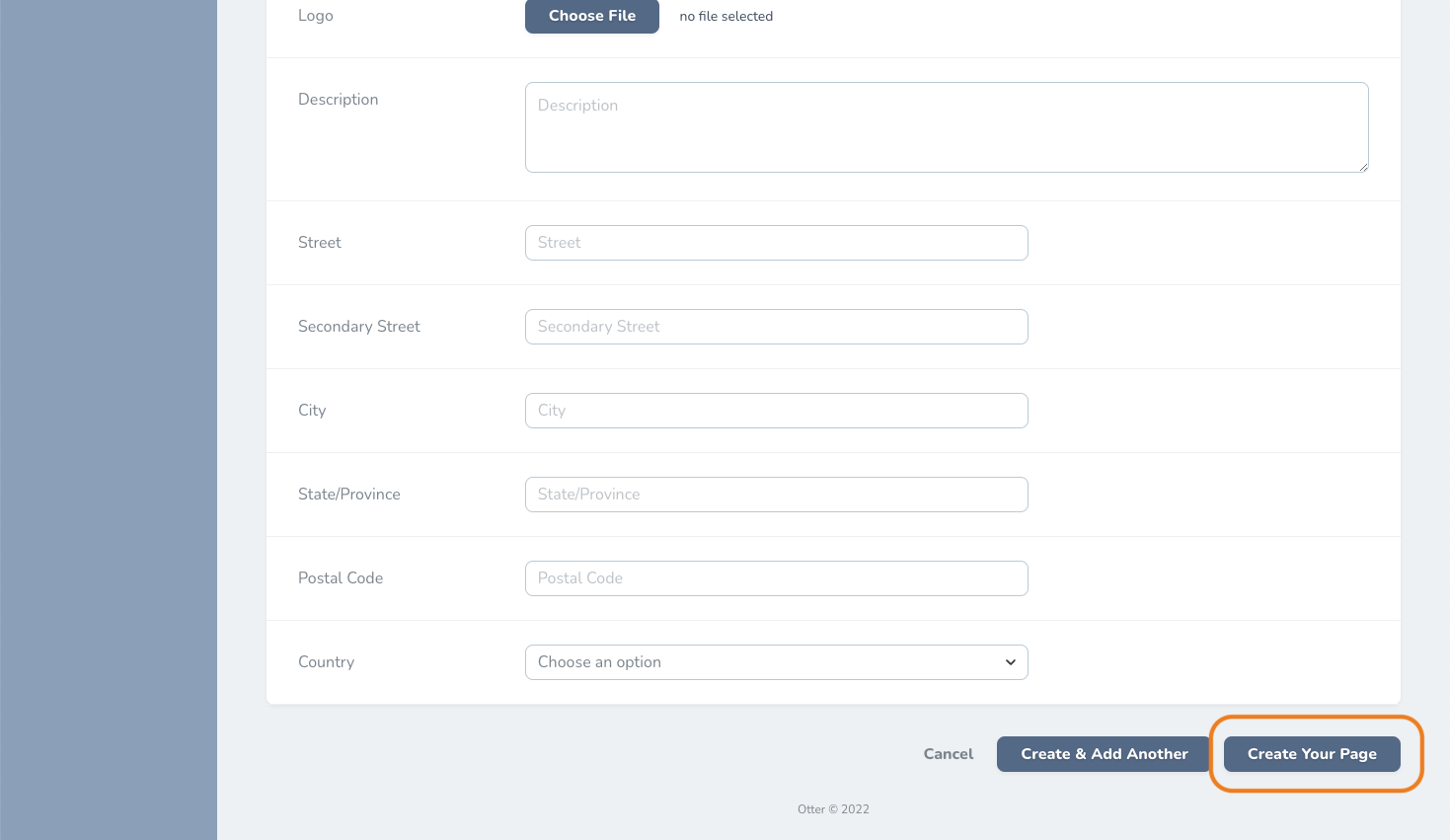Click the Postal Code field

pos(776,578)
